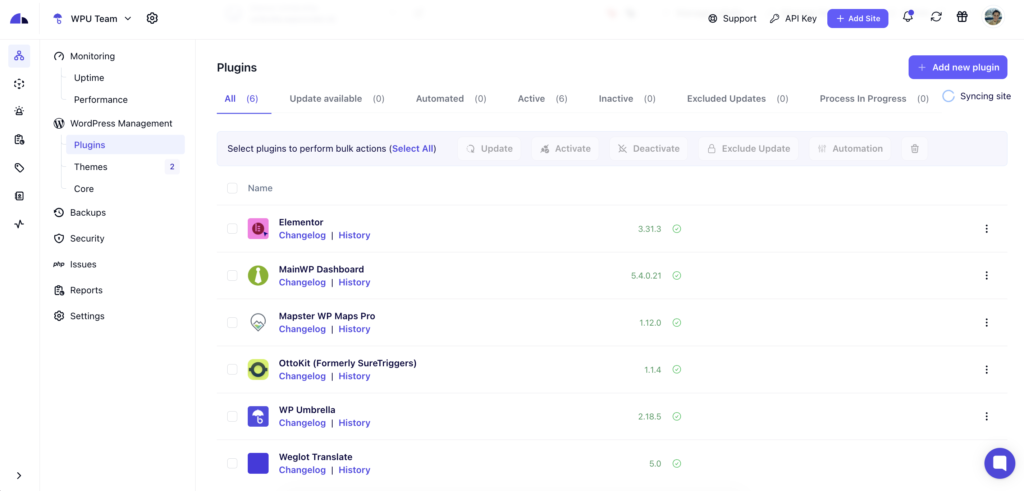This screenshot has width=1024, height=491.
Task: Switch to the Automated tab
Action: tap(451, 99)
